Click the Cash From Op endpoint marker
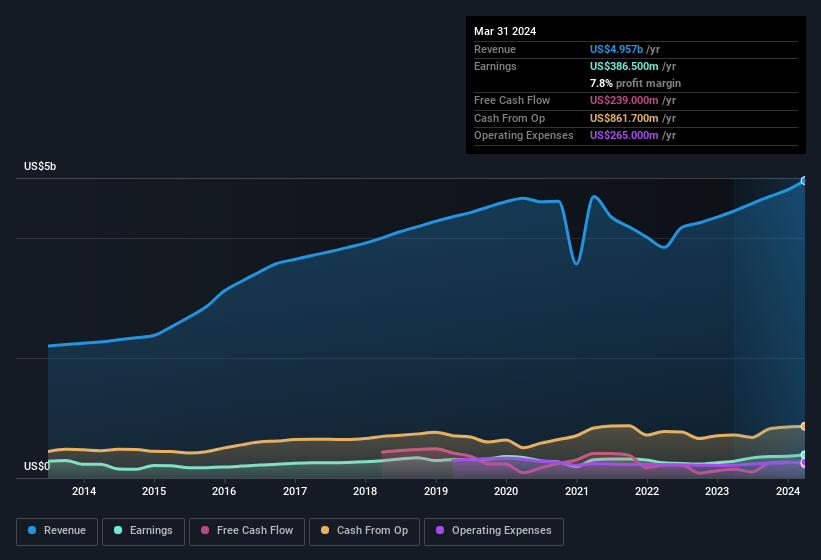This screenshot has width=821, height=560. click(x=804, y=427)
